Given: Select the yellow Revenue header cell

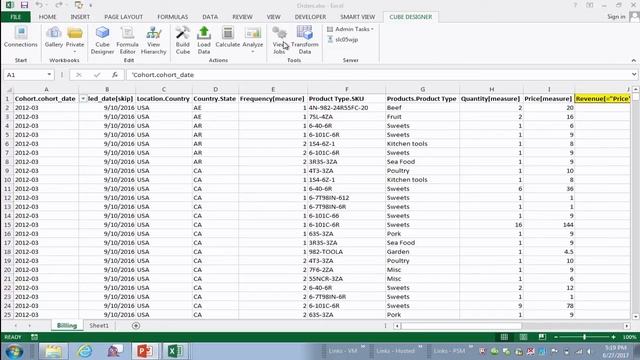Looking at the screenshot, I should [602, 99].
